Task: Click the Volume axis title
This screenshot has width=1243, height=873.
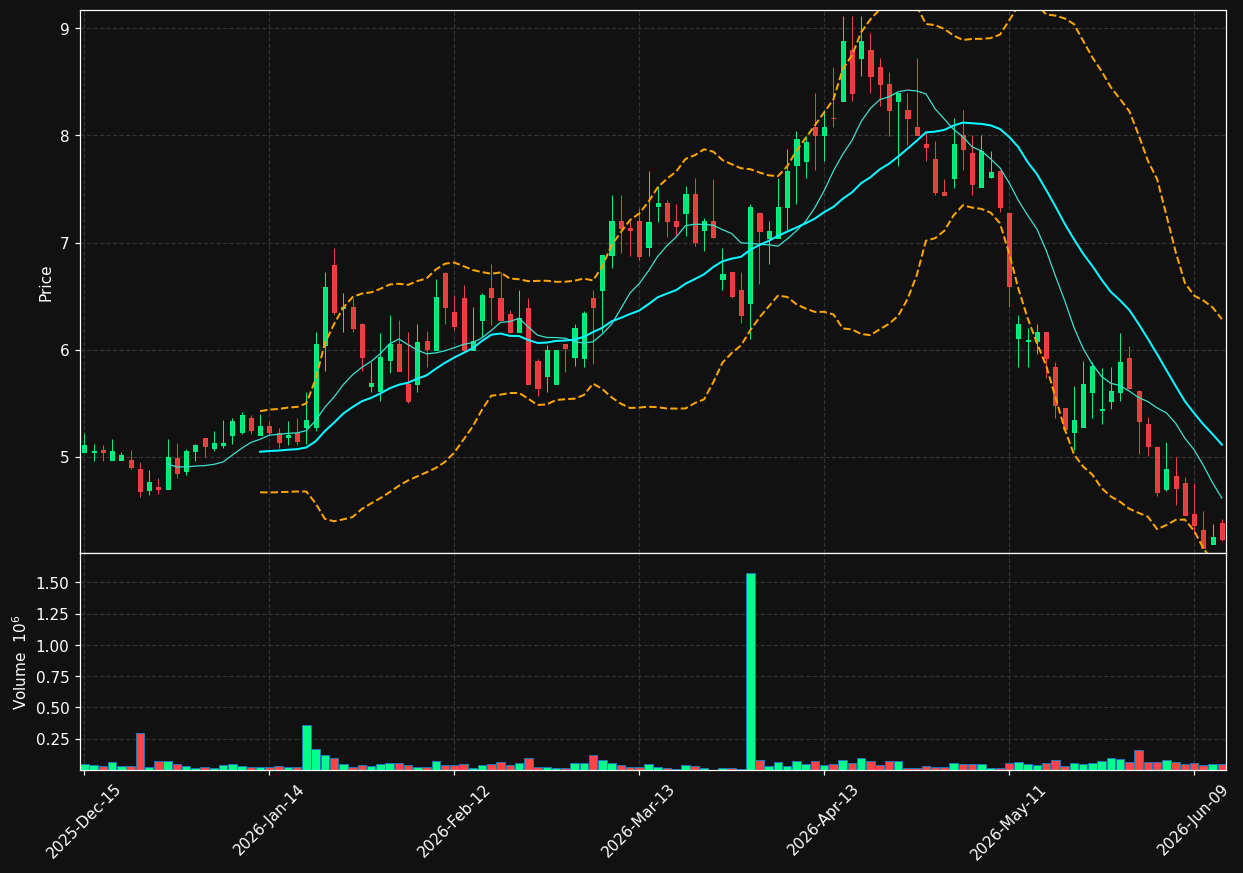Action: coord(20,662)
